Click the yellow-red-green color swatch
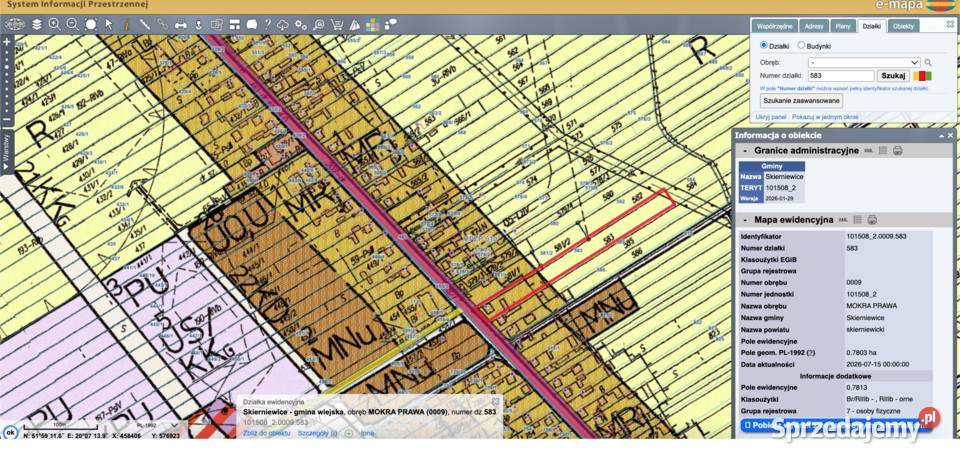 [923, 76]
